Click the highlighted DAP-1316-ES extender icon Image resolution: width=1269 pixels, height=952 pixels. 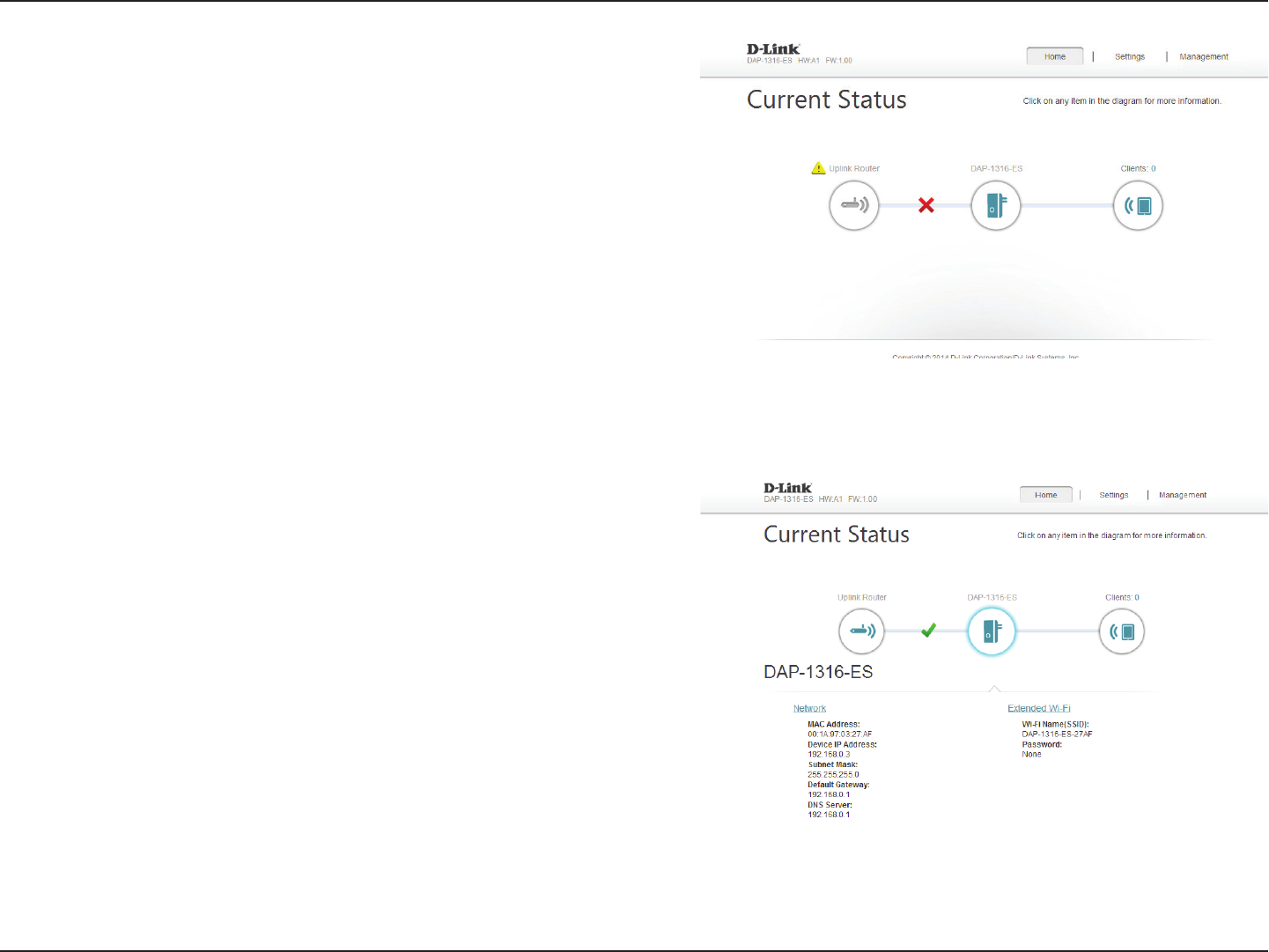point(992,631)
